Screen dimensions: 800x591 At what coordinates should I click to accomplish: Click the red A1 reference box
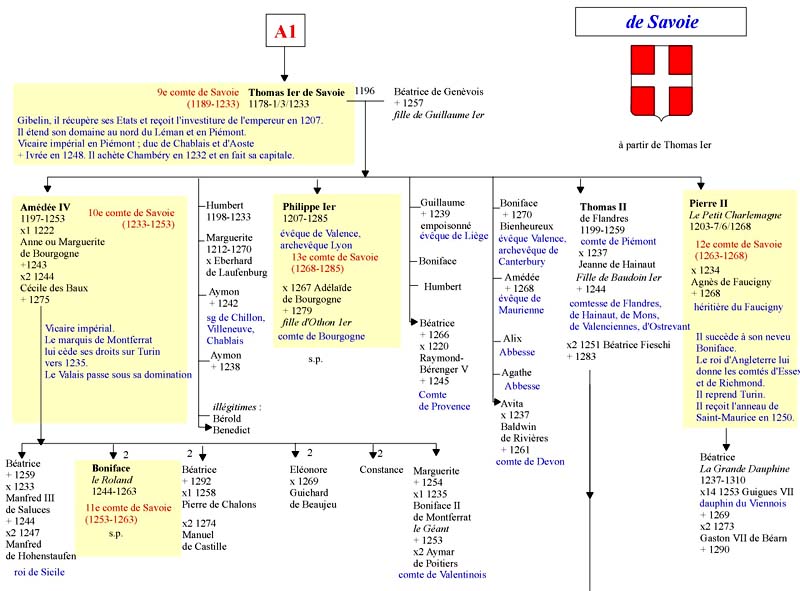pyautogui.click(x=285, y=31)
